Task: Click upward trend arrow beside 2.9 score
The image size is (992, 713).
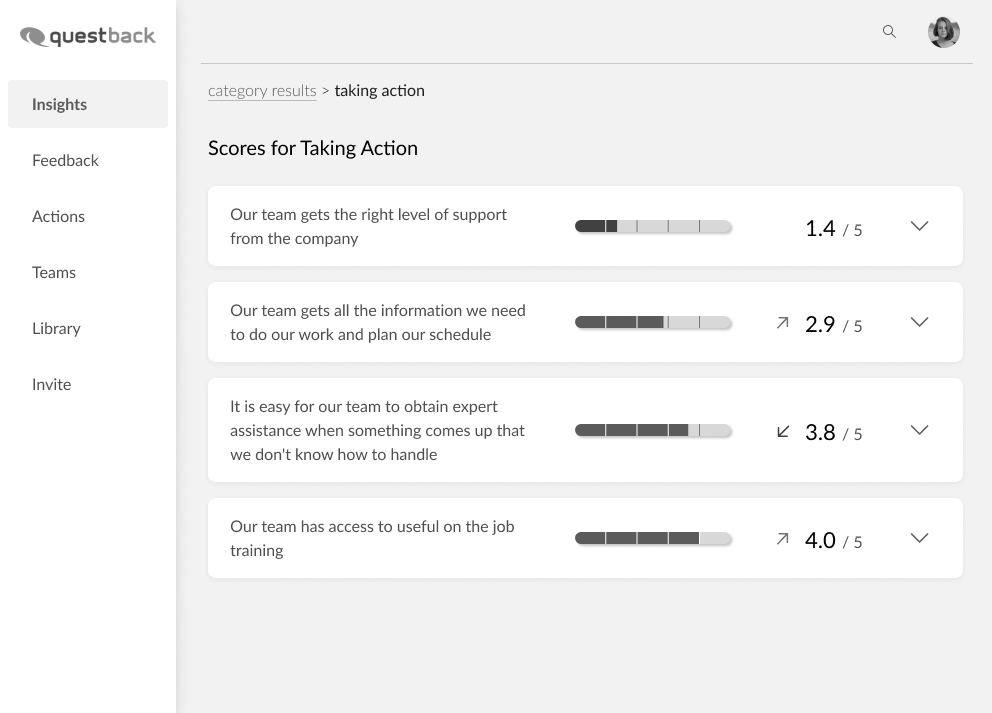Action: (783, 323)
